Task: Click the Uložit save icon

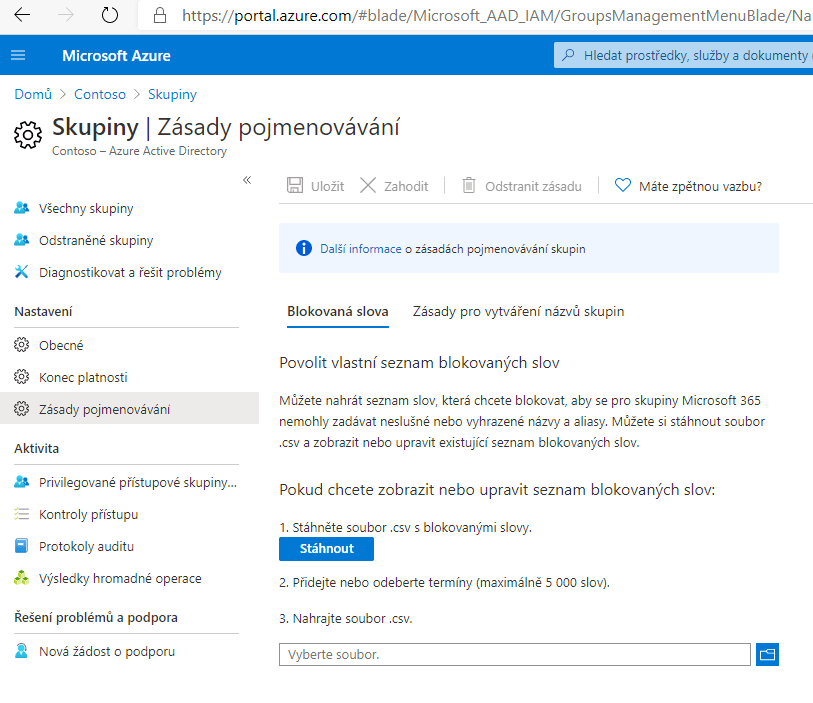Action: pyautogui.click(x=295, y=186)
